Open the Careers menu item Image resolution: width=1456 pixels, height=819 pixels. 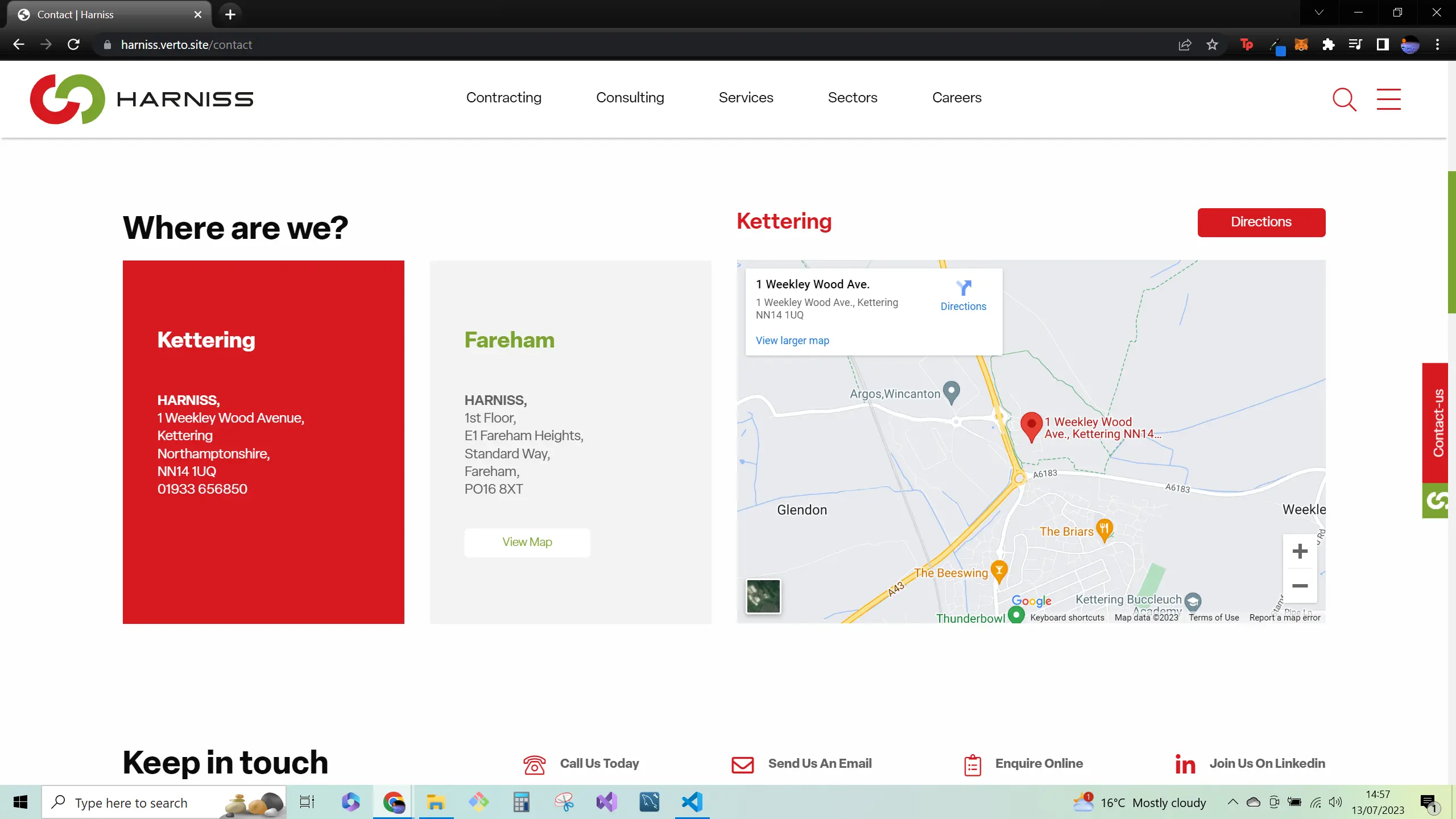[x=957, y=97]
